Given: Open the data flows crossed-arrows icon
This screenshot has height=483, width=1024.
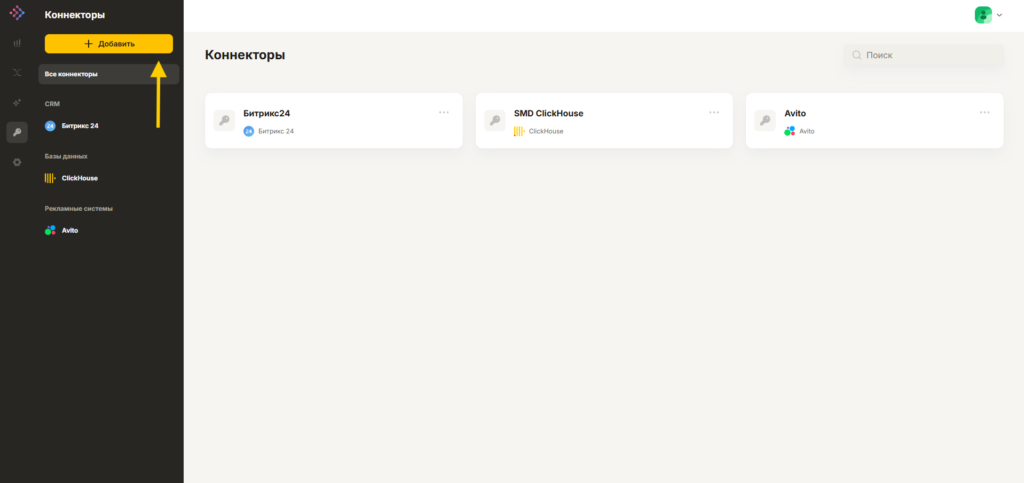Looking at the screenshot, I should click(17, 72).
